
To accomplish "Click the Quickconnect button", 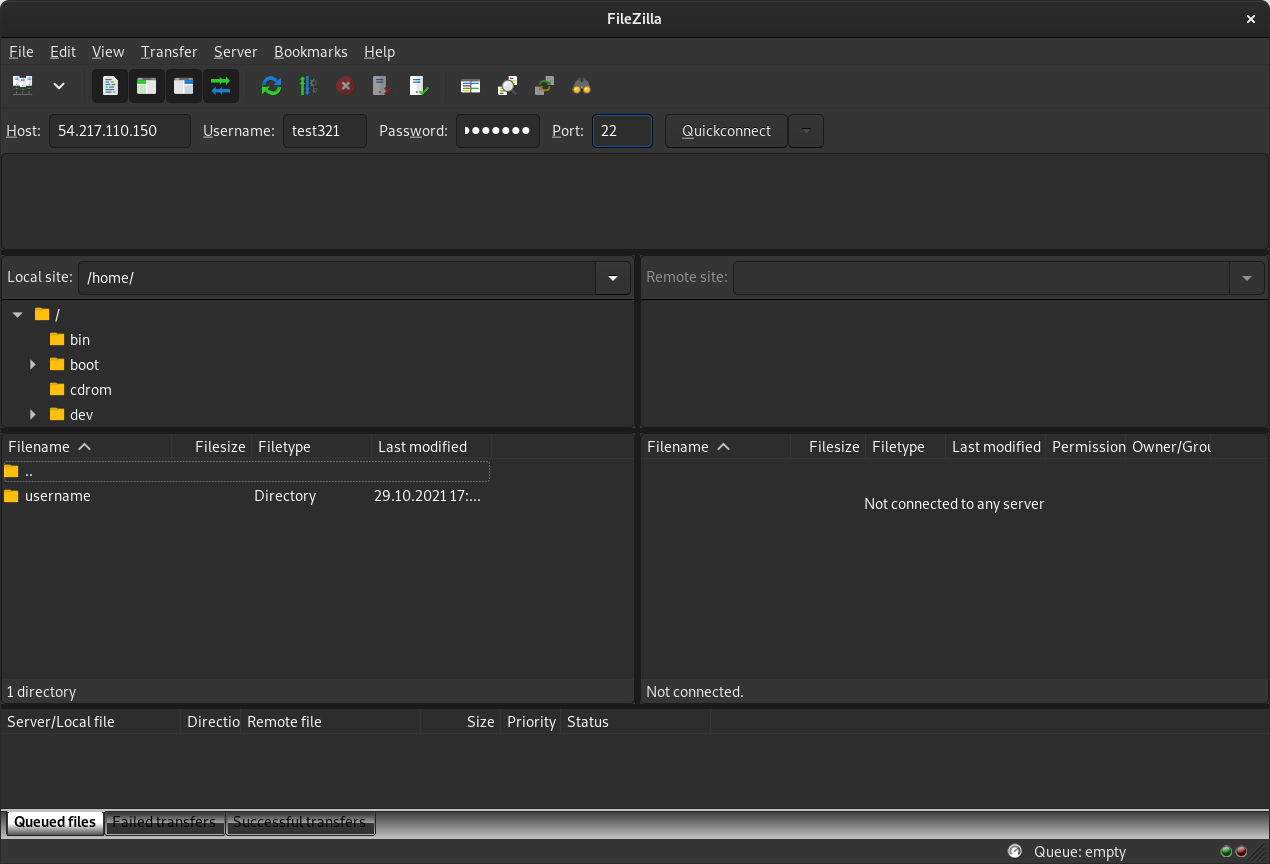I will tap(726, 131).
